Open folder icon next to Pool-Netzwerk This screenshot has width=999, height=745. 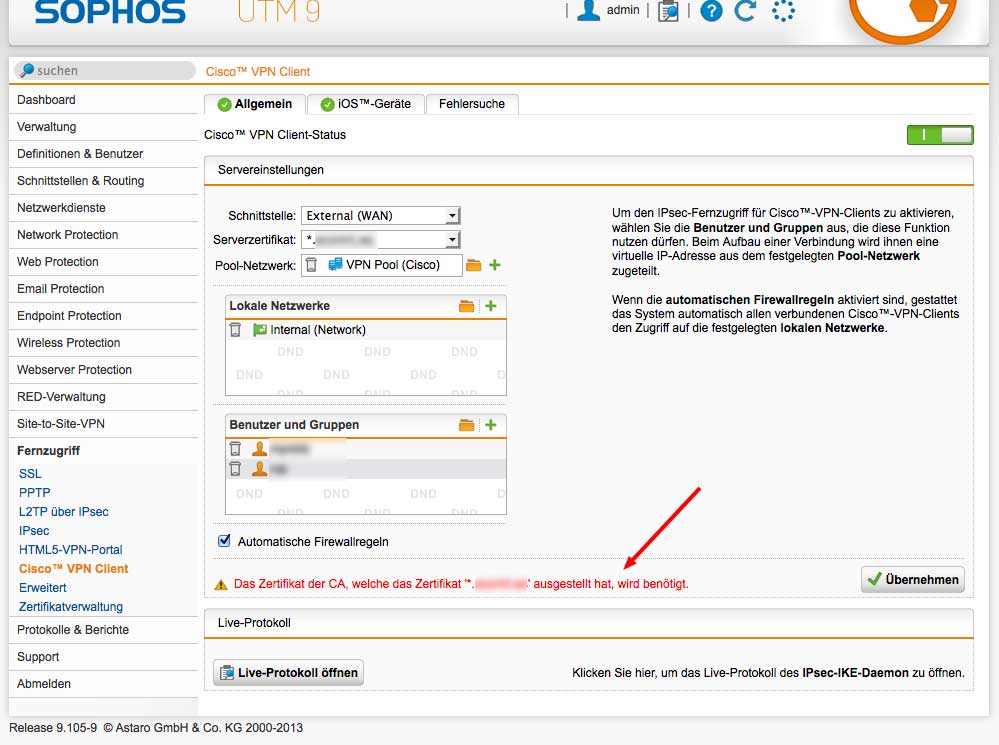[x=473, y=265]
